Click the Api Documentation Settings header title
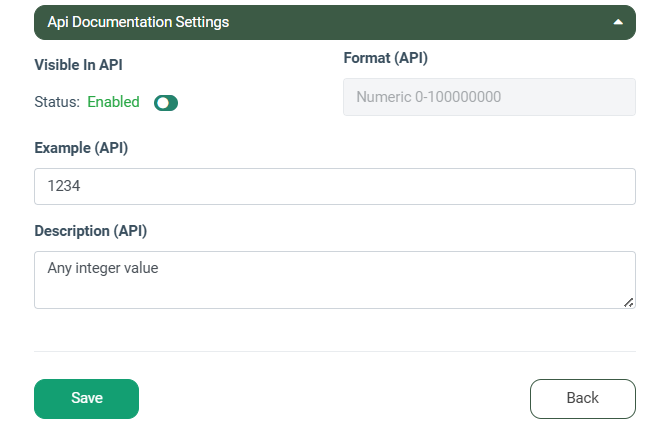Image resolution: width=669 pixels, height=443 pixels. (138, 22)
